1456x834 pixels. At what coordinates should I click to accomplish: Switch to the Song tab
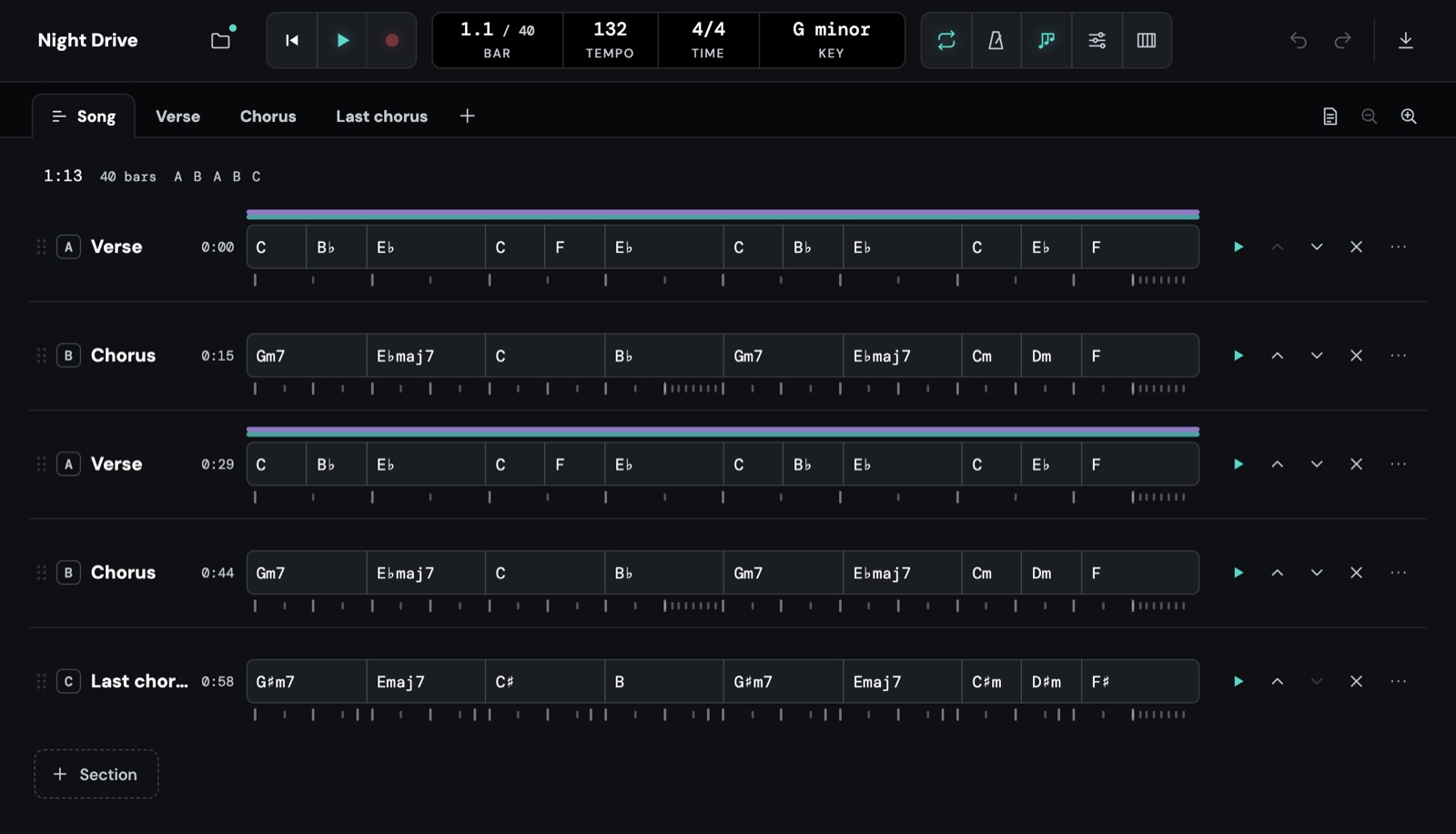[84, 117]
